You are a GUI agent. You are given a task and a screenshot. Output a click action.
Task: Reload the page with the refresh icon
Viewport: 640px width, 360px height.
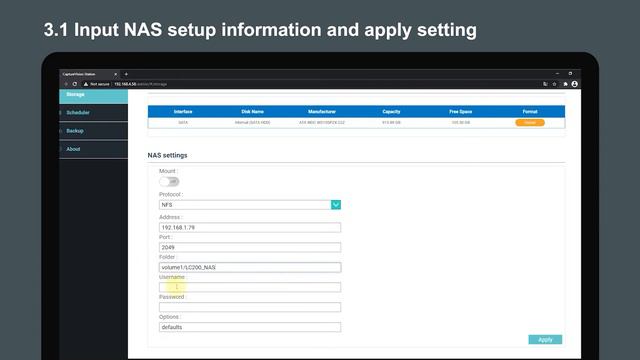coord(75,84)
